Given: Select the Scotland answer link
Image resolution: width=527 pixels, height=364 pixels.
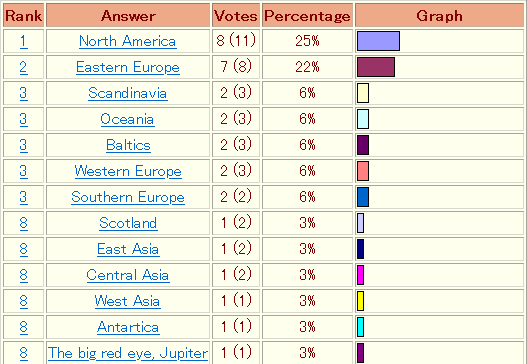Looking at the screenshot, I should coord(128,223).
